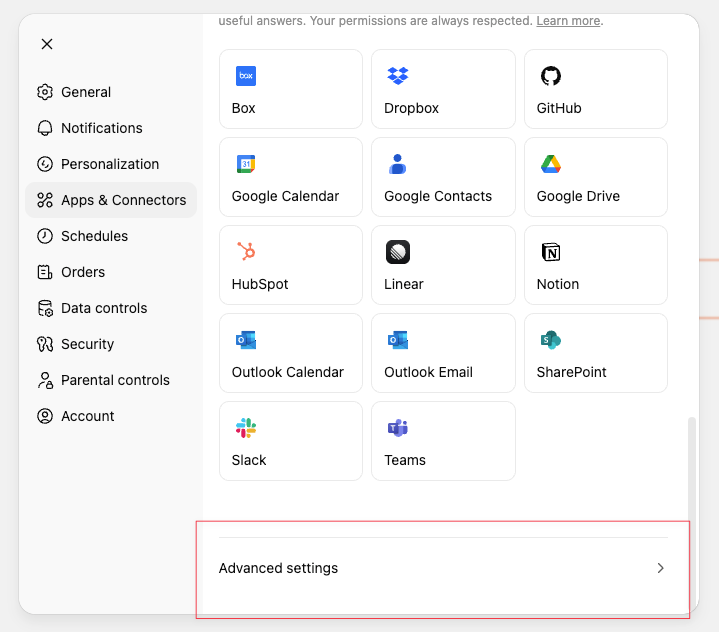Select the Google Drive connector card
Image resolution: width=719 pixels, height=632 pixels.
(595, 177)
